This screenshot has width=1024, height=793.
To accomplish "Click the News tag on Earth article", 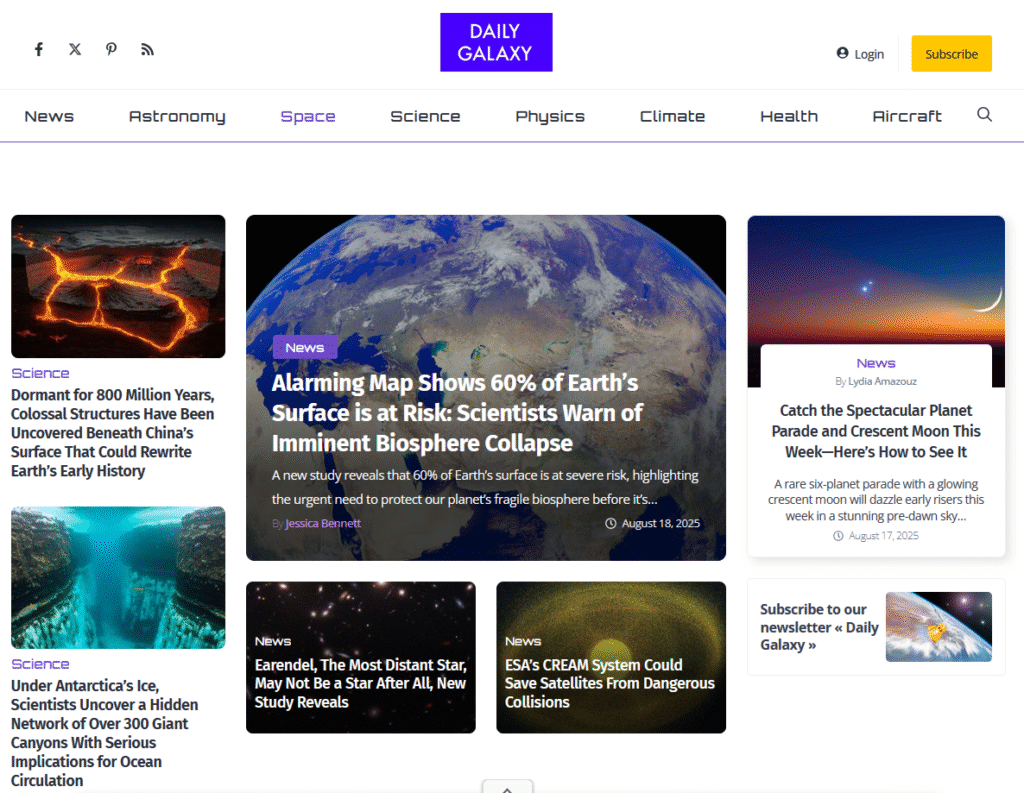I will pyautogui.click(x=305, y=348).
